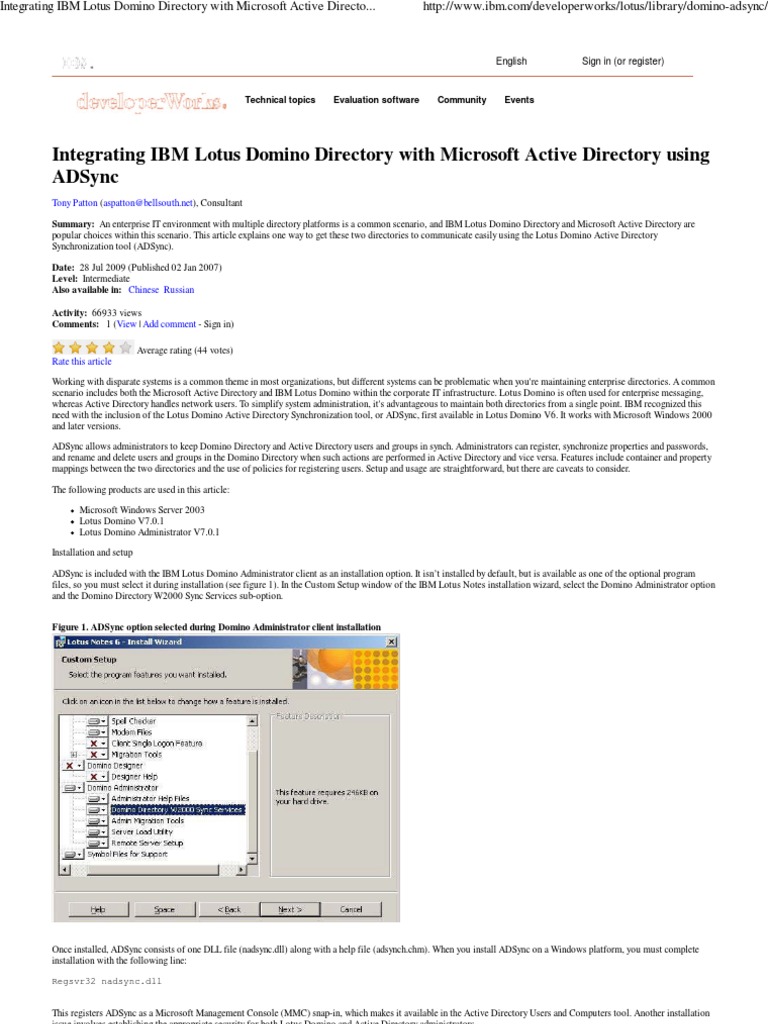The width and height of the screenshot is (768, 1024).
Task: Click the Client Single Logon Feature X icon
Action: (97, 743)
